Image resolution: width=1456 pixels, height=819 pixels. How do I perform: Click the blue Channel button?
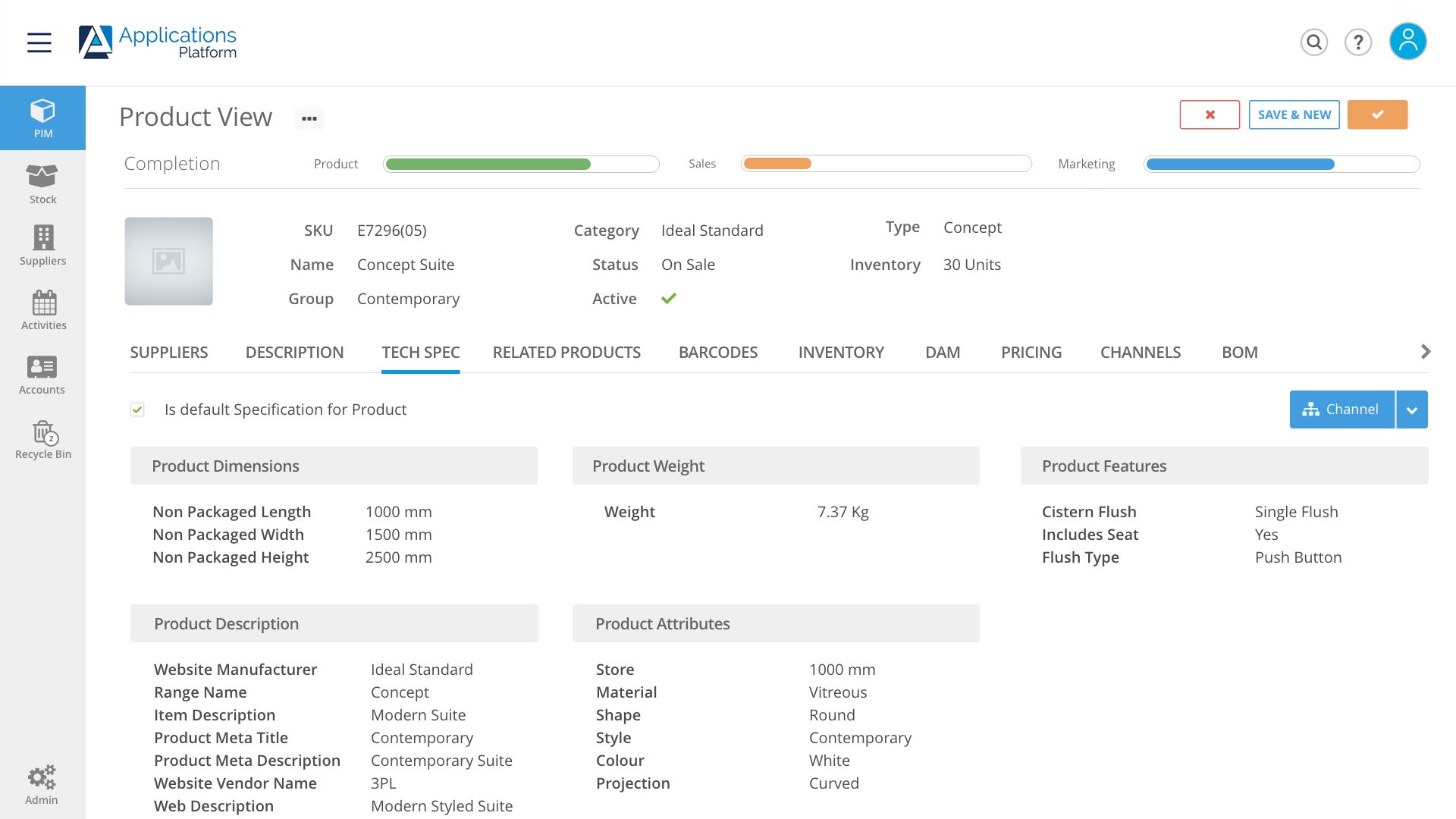(x=1341, y=409)
